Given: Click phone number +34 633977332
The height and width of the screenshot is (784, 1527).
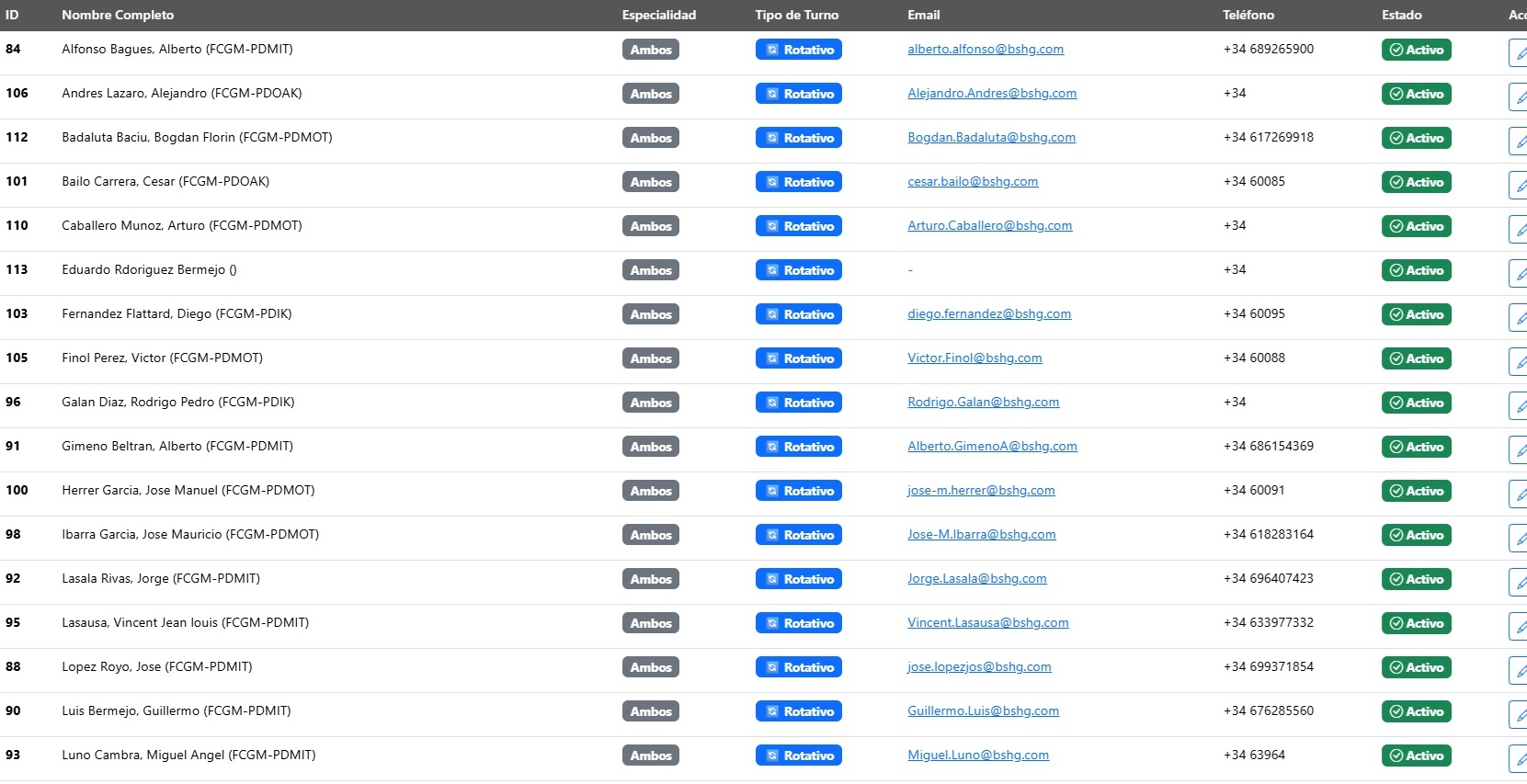Looking at the screenshot, I should point(1269,623).
